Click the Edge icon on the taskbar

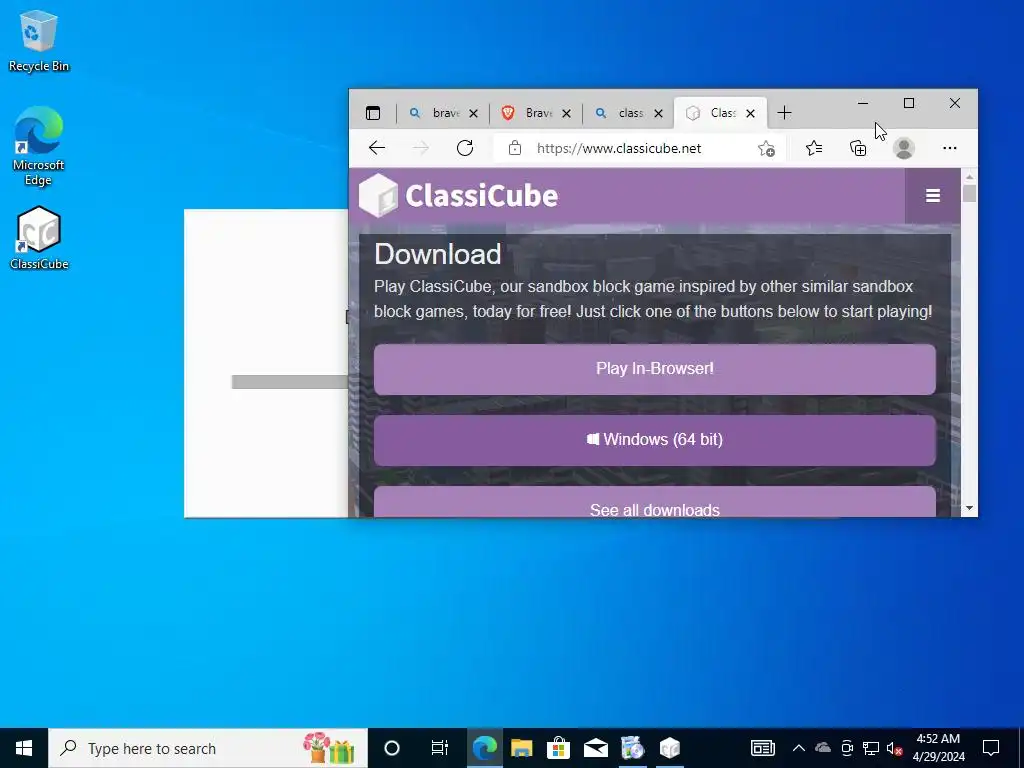click(x=485, y=748)
